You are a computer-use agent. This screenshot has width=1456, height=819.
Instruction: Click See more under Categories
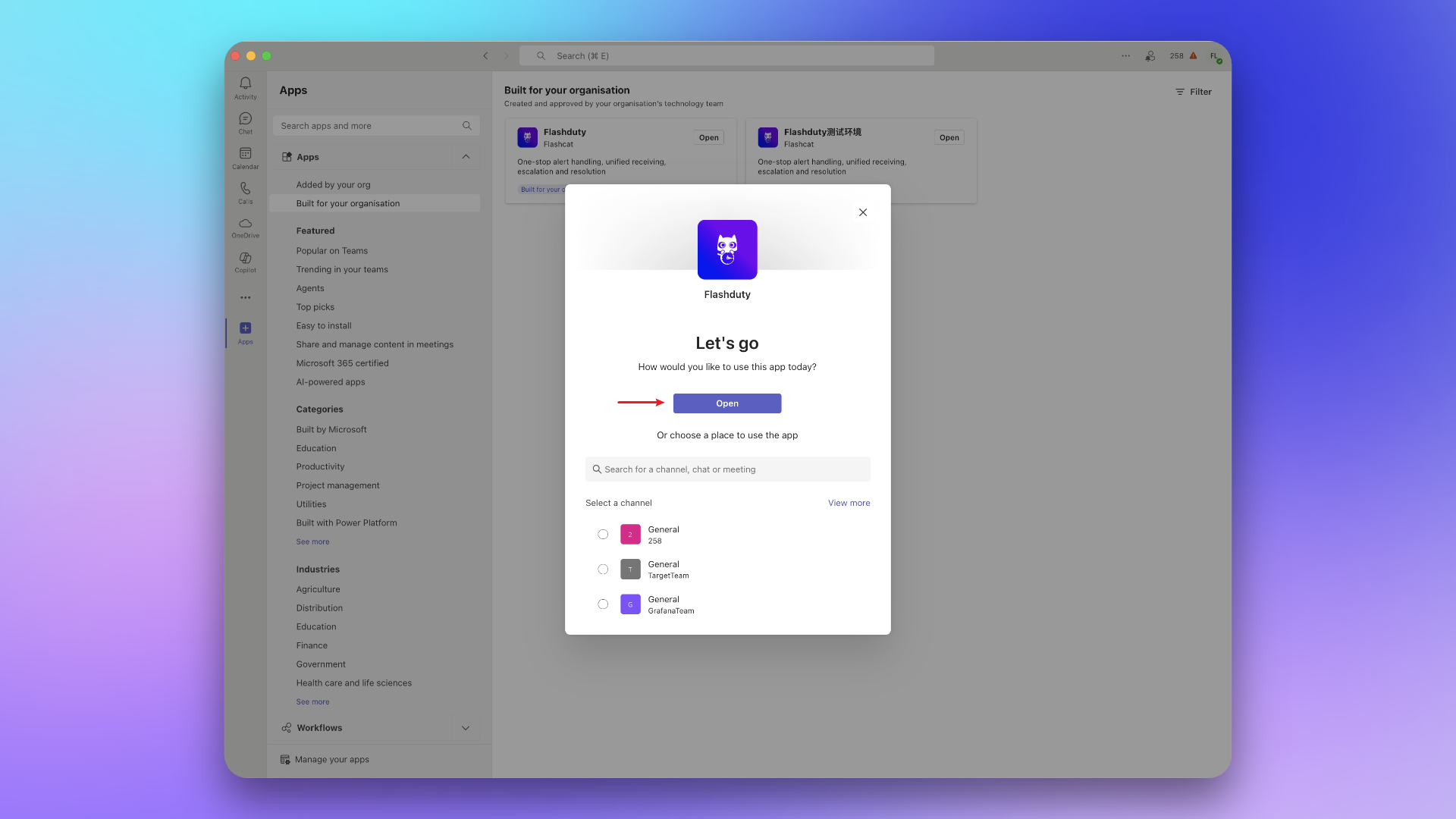(x=312, y=542)
